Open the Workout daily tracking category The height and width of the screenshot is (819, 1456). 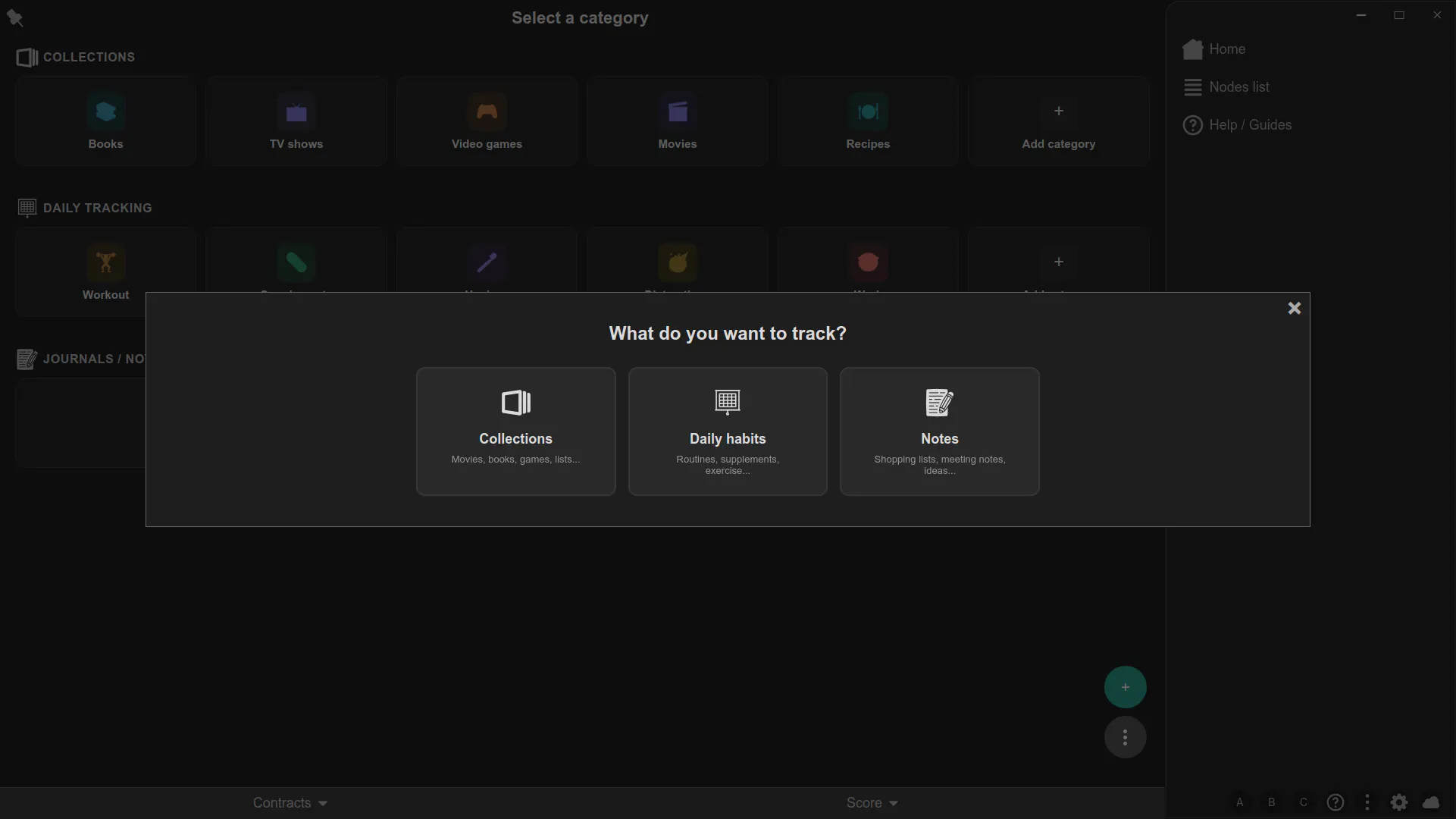click(105, 271)
